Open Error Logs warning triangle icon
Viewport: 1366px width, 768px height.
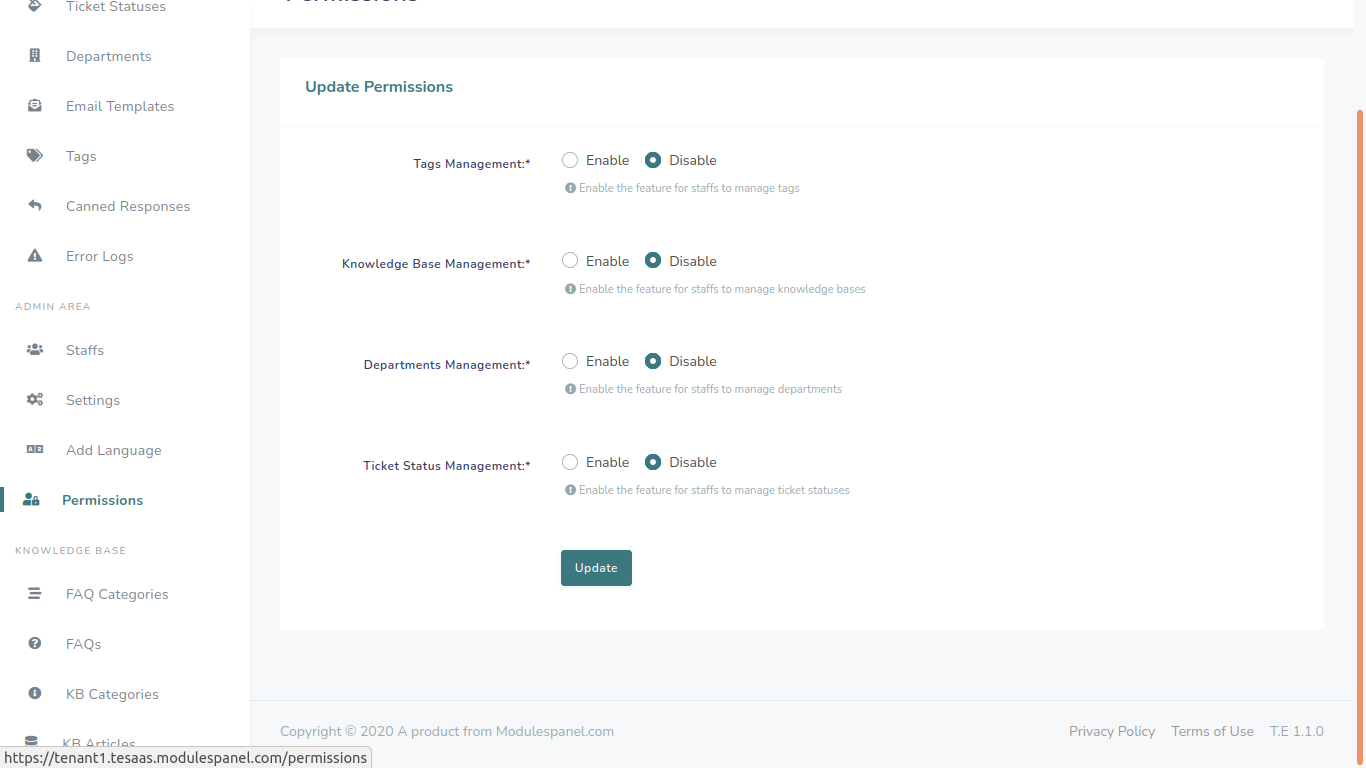click(x=34, y=255)
